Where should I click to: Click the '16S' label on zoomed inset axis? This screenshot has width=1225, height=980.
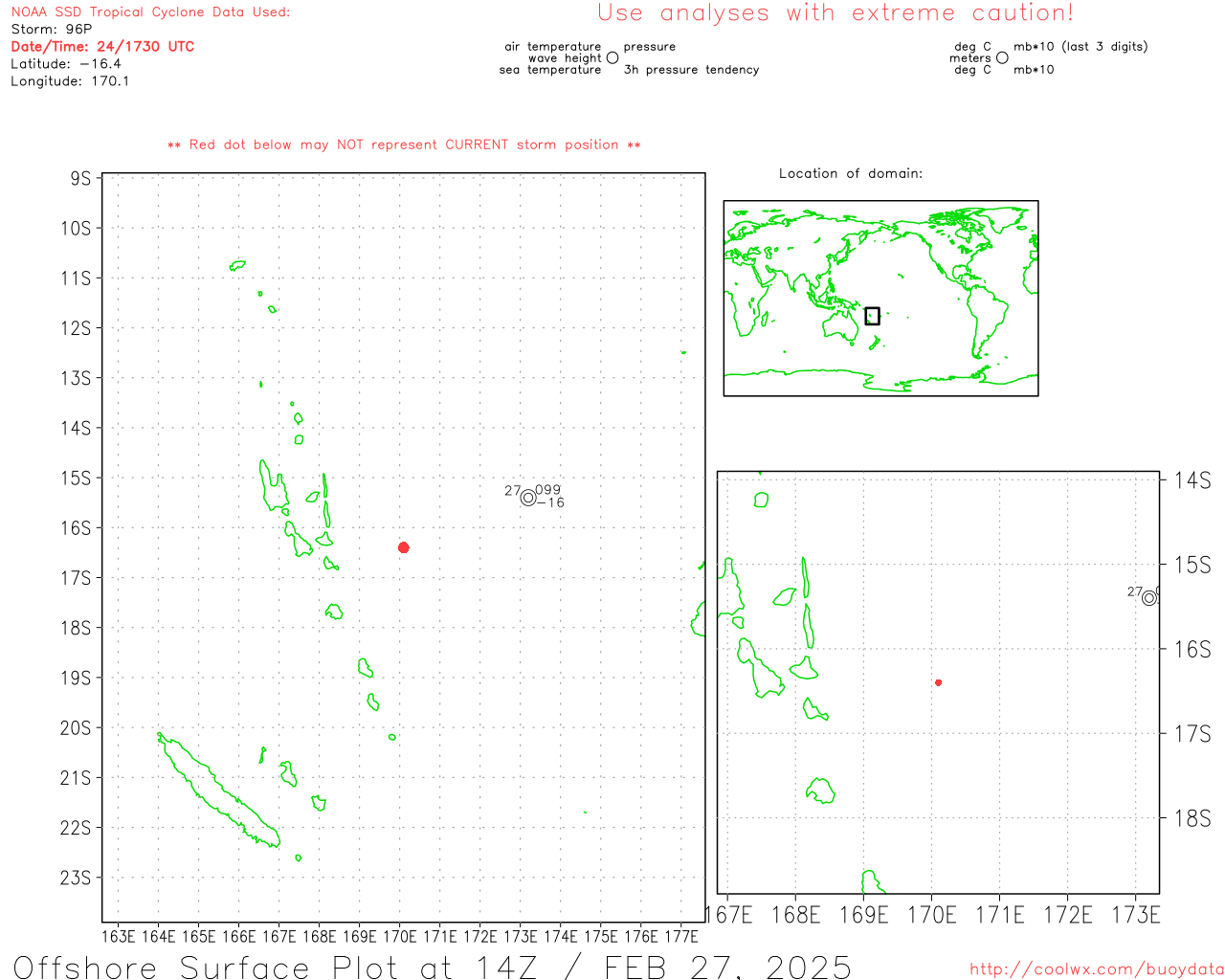click(x=1193, y=650)
